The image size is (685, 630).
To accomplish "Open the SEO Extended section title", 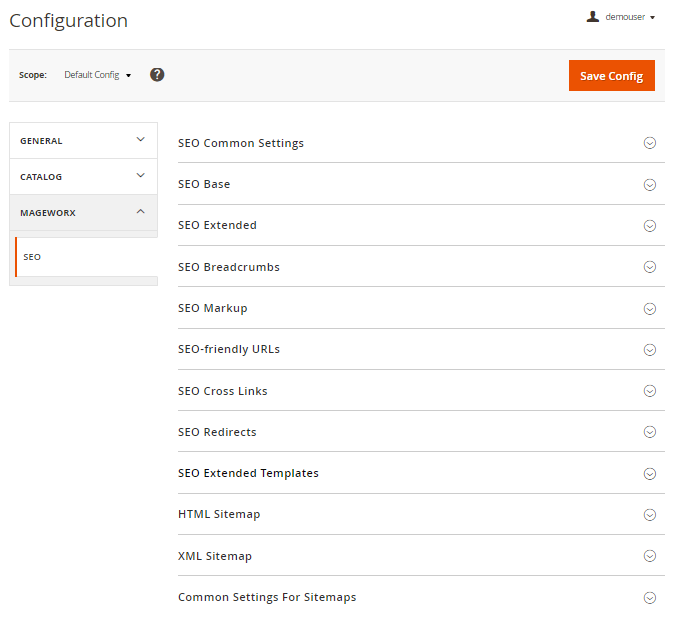I will pos(217,226).
